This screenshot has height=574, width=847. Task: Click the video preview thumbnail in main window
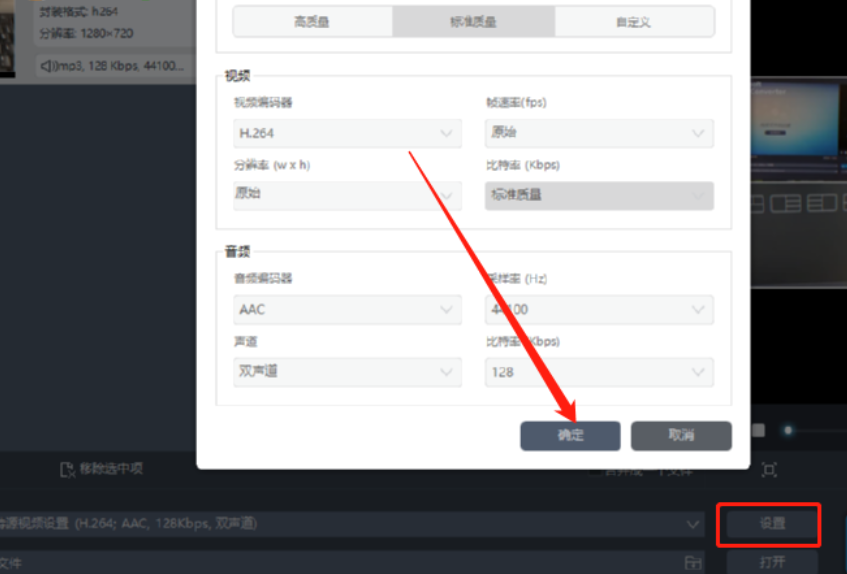point(798,182)
